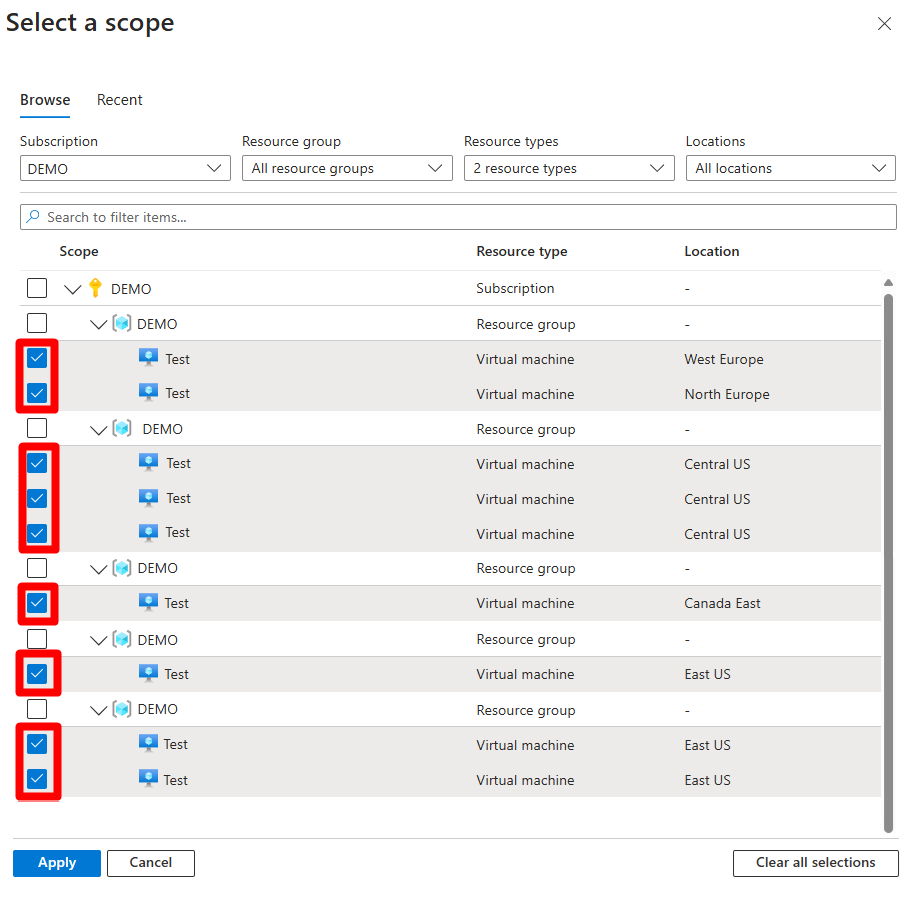Click resource group icon holding Canada East VM

[x=122, y=568]
